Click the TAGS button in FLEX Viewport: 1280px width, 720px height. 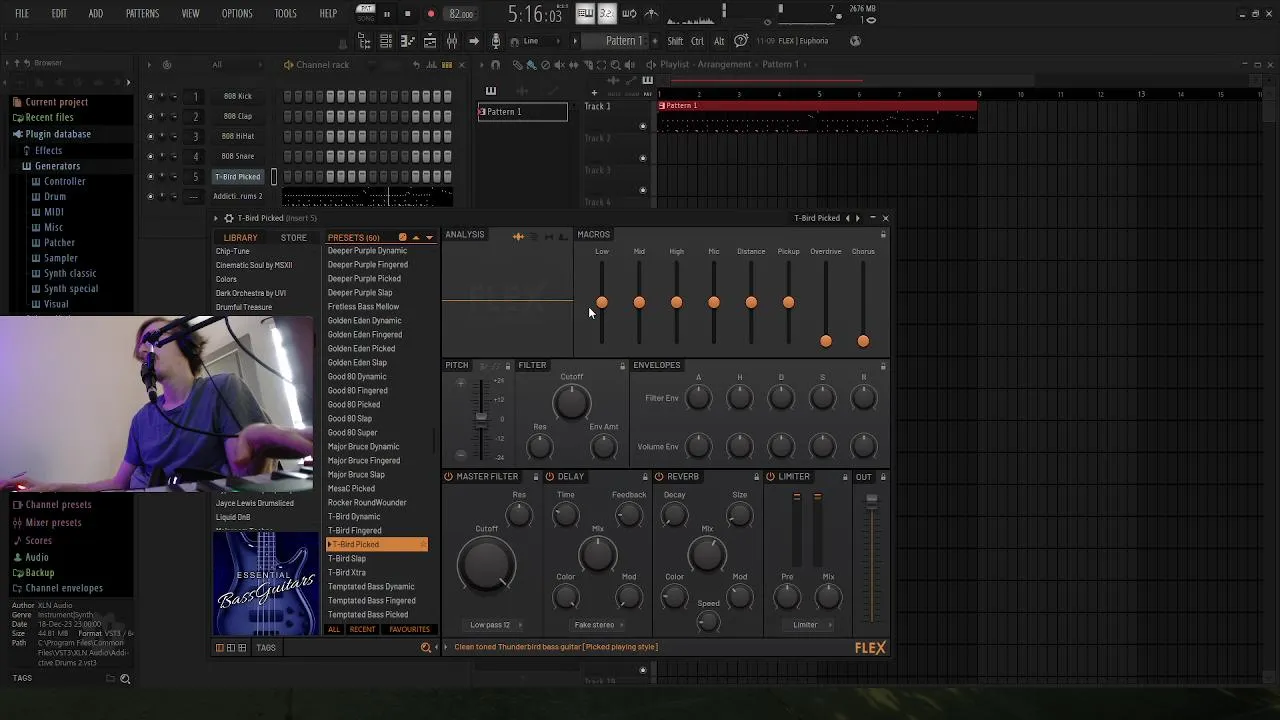tap(266, 648)
